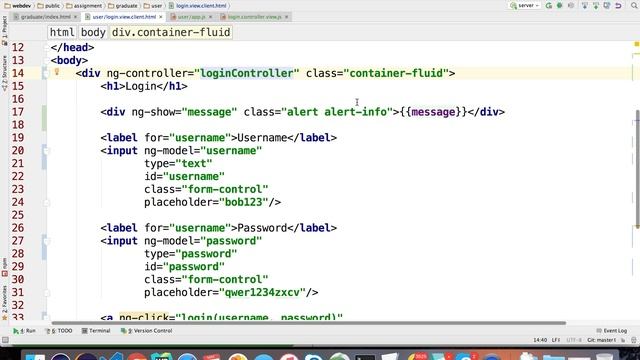Change the UTF-8 file encoding selector
The width and height of the screenshot is (640, 360).
[574, 340]
